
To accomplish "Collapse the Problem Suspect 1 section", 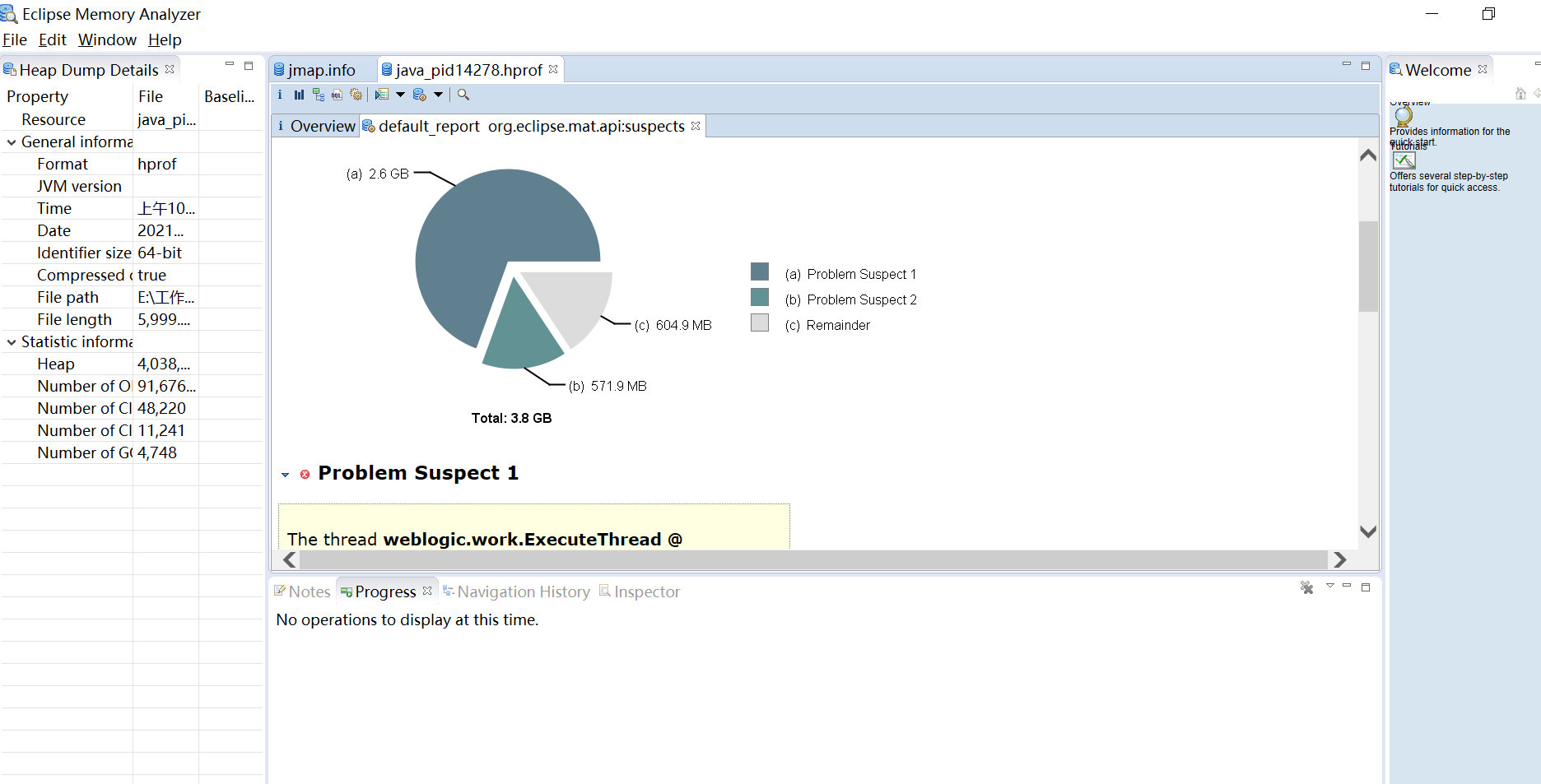I will 285,475.
